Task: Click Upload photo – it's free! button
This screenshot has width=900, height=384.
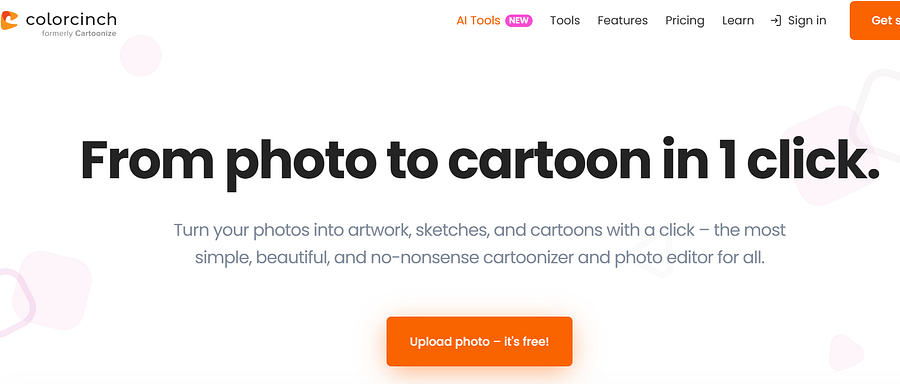Action: coord(479,342)
